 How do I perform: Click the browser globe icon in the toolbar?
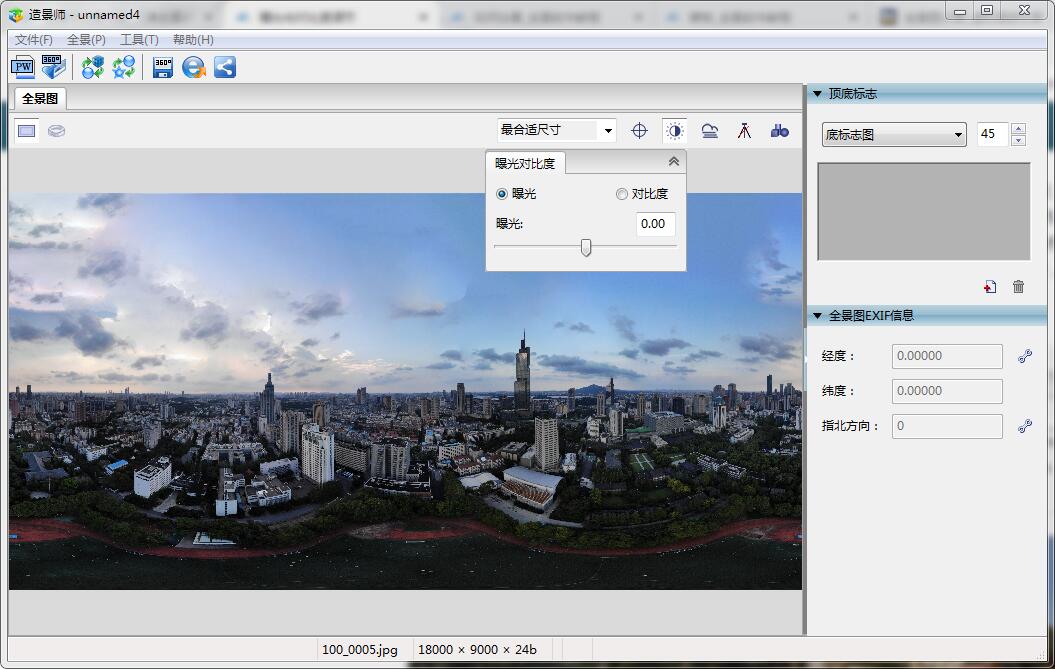pyautogui.click(x=194, y=67)
